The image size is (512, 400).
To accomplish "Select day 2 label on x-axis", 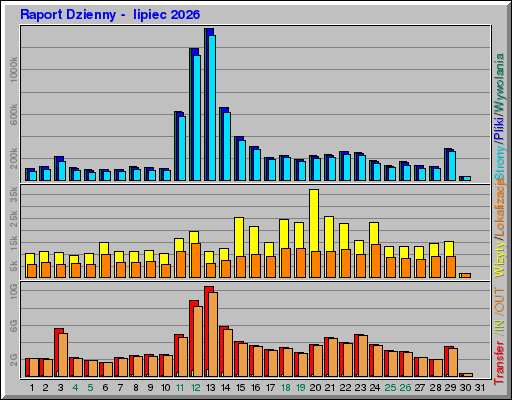I will tap(46, 388).
